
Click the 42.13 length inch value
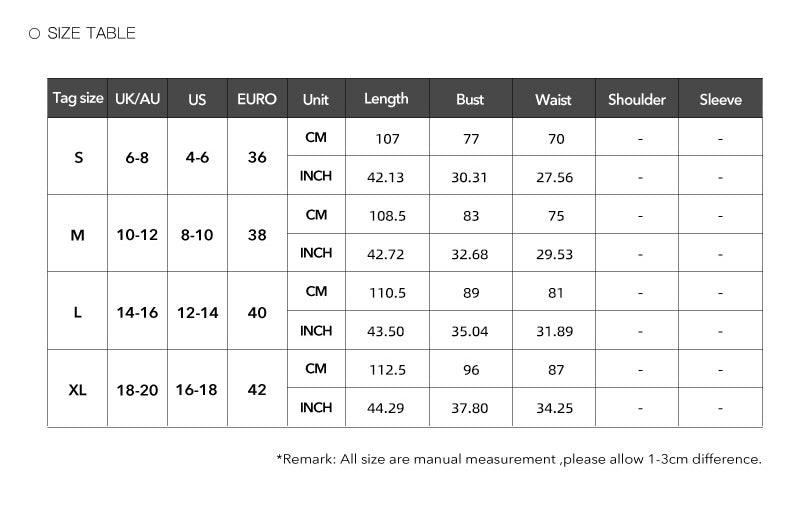386,177
